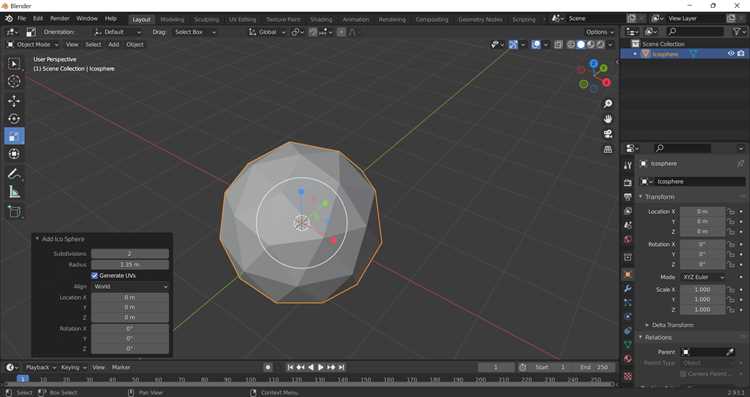The width and height of the screenshot is (750, 397).
Task: Switch to solid viewport shading
Action: coord(581,44)
